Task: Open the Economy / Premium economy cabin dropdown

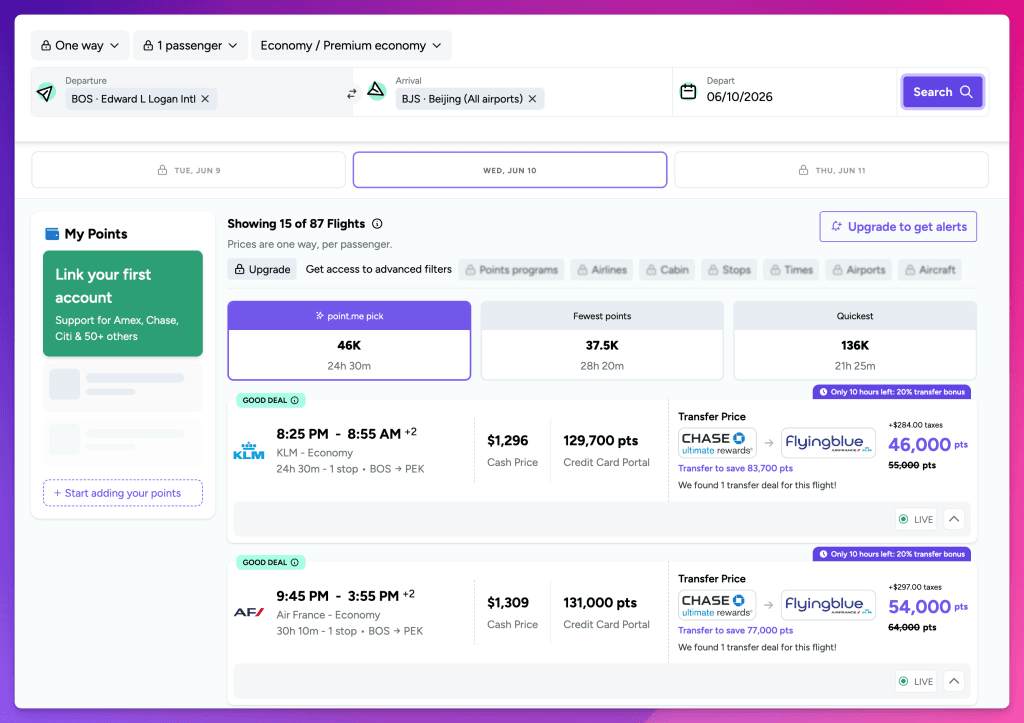Action: click(x=351, y=46)
